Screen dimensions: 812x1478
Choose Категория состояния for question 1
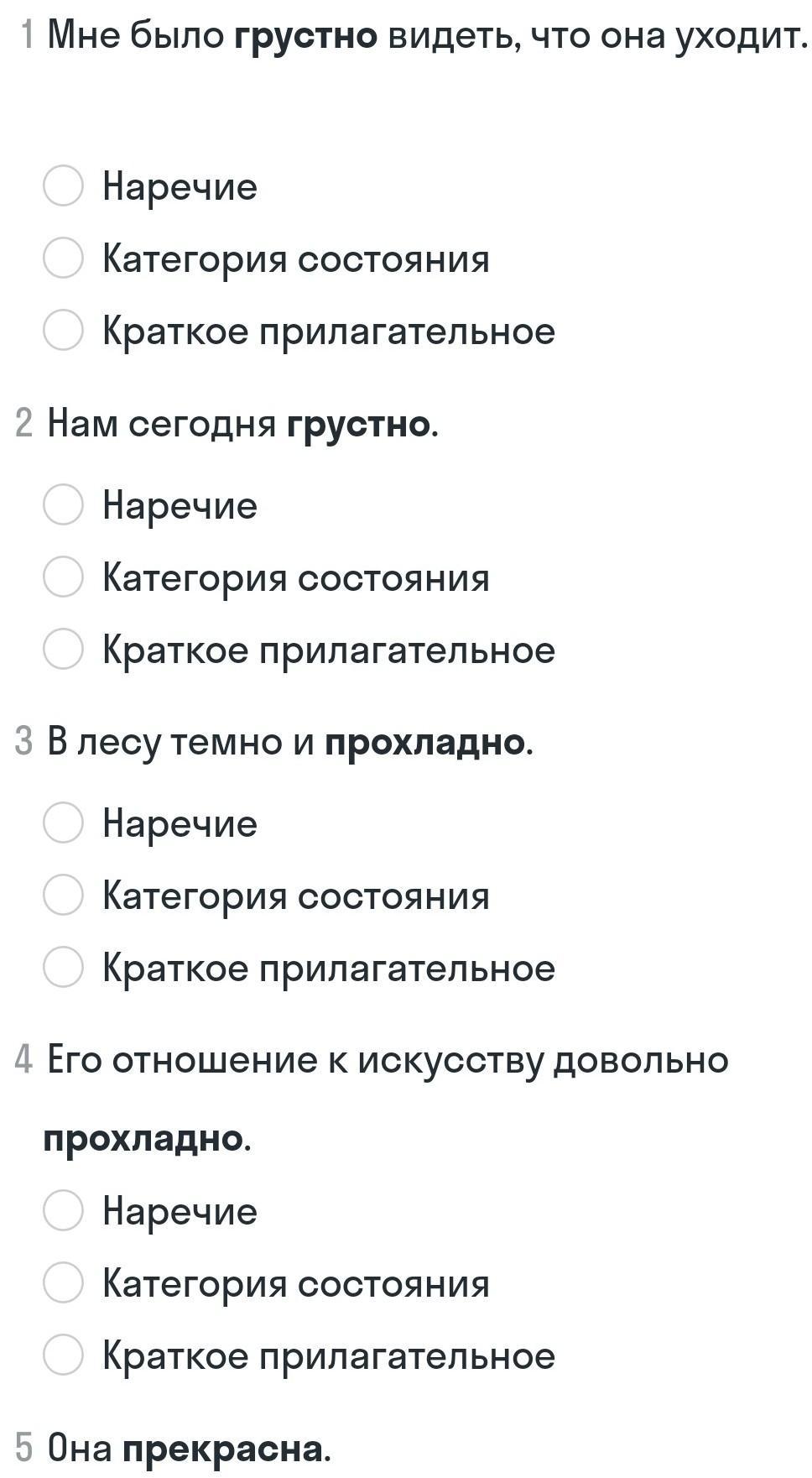[x=63, y=258]
